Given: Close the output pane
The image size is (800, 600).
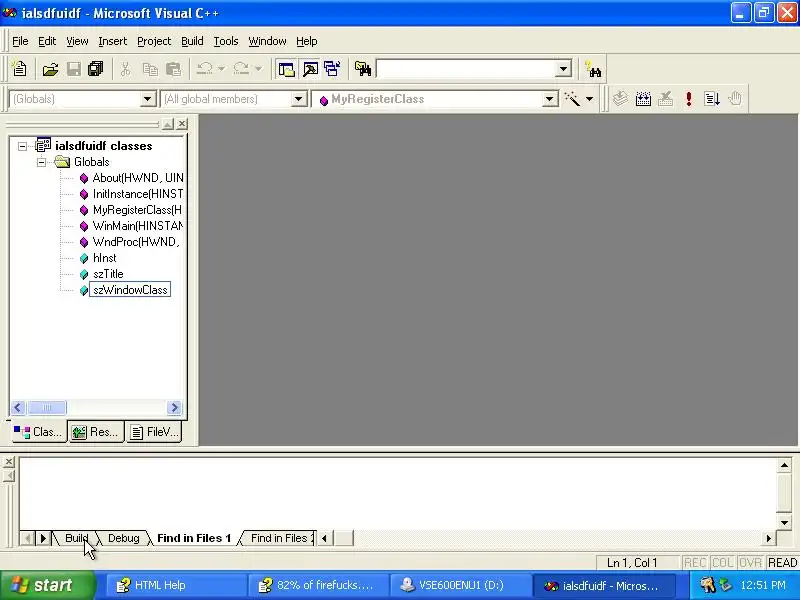Looking at the screenshot, I should coord(9,462).
